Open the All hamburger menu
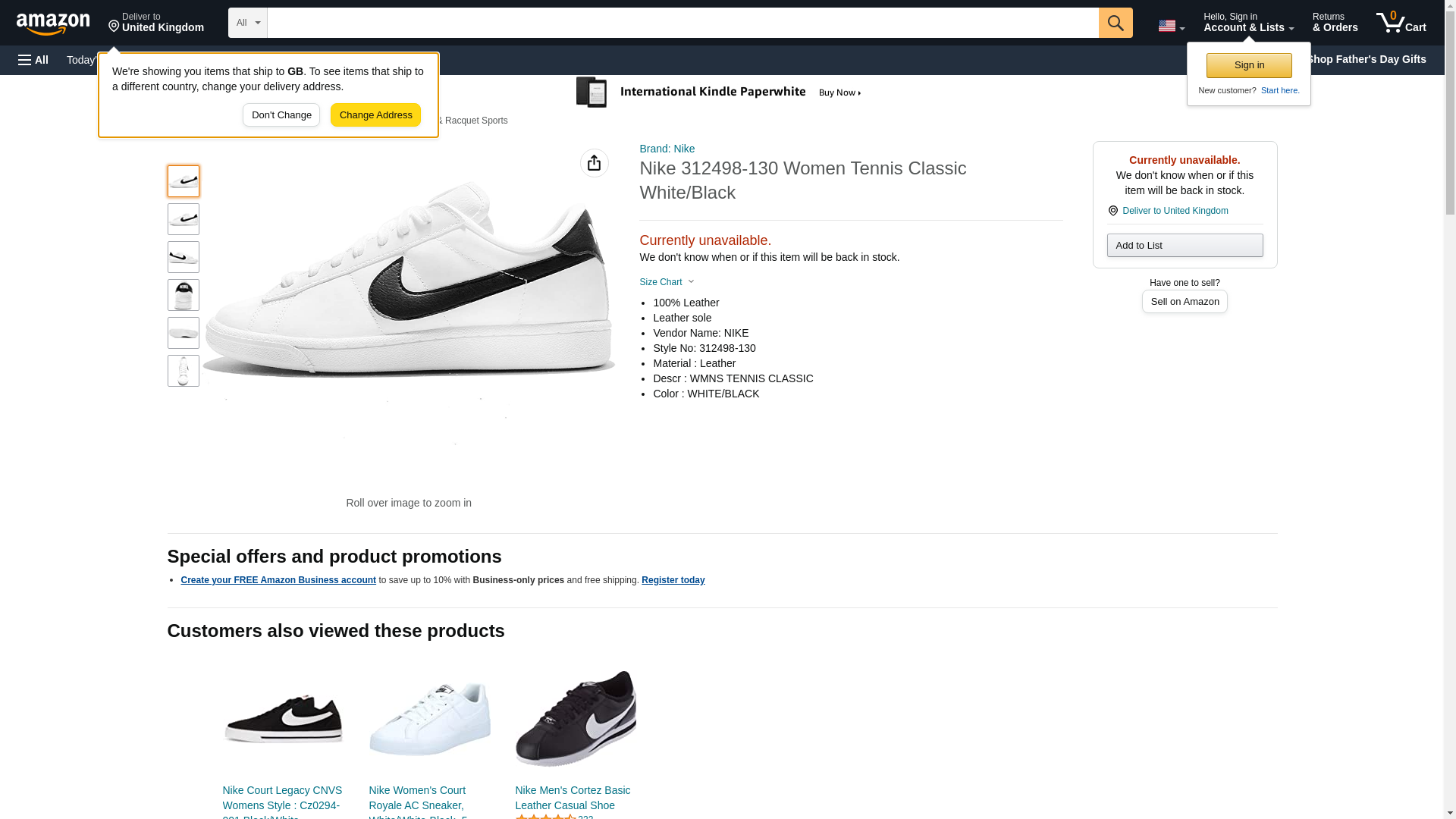Viewport: 1456px width, 819px height. pos(33,60)
